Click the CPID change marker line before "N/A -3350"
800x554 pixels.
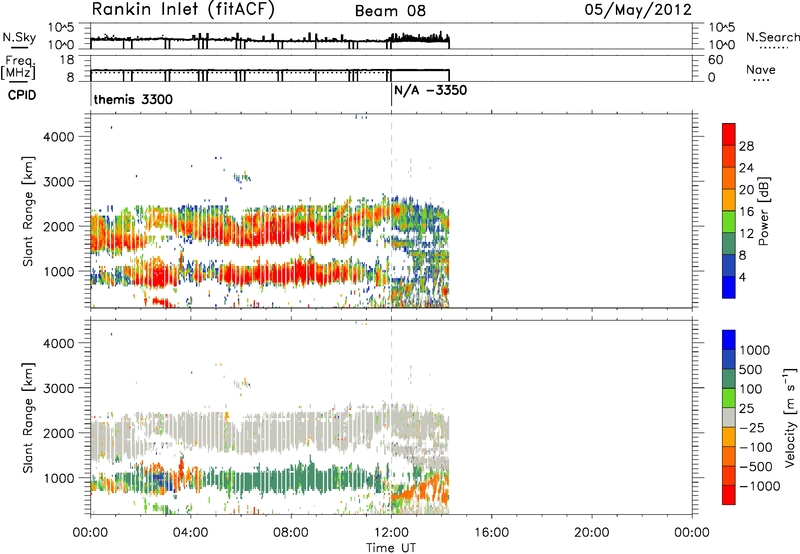tap(391, 94)
